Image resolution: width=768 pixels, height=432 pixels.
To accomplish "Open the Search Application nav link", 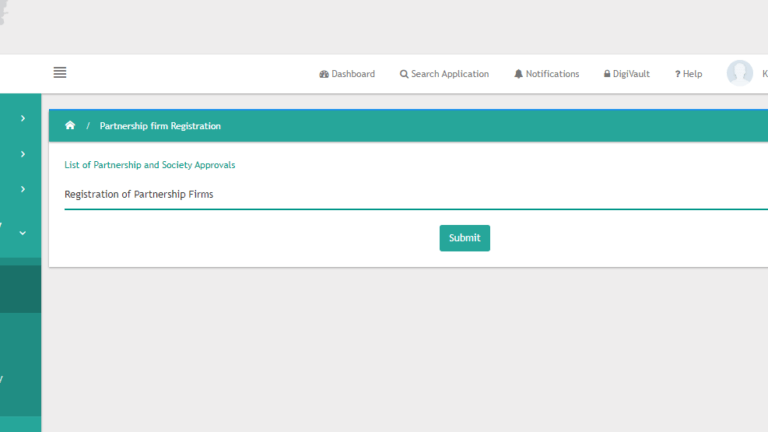I will (x=450, y=74).
